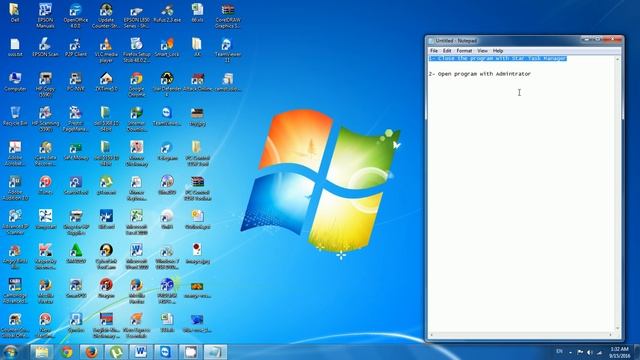Open the Format menu in Notepad
640x360 pixels.
pyautogui.click(x=464, y=51)
